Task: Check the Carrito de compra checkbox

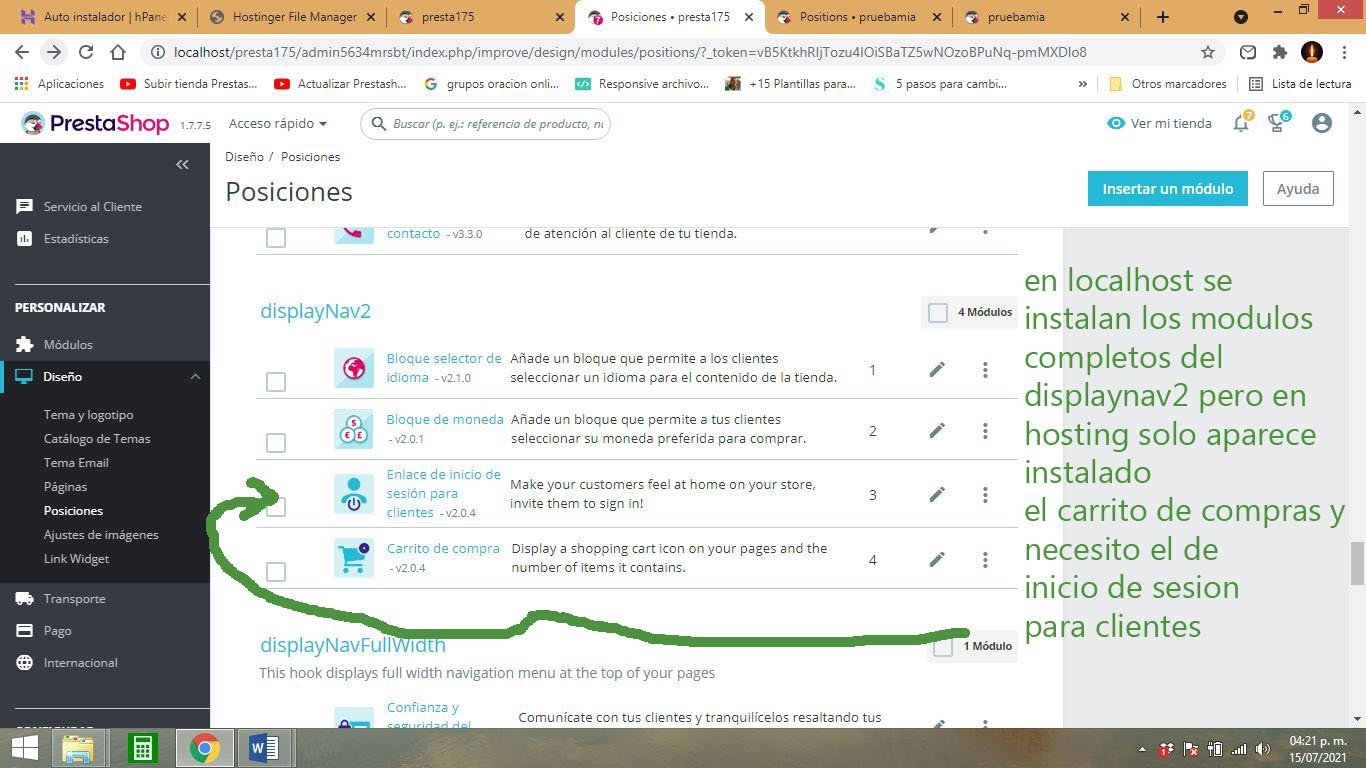Action: pos(276,571)
